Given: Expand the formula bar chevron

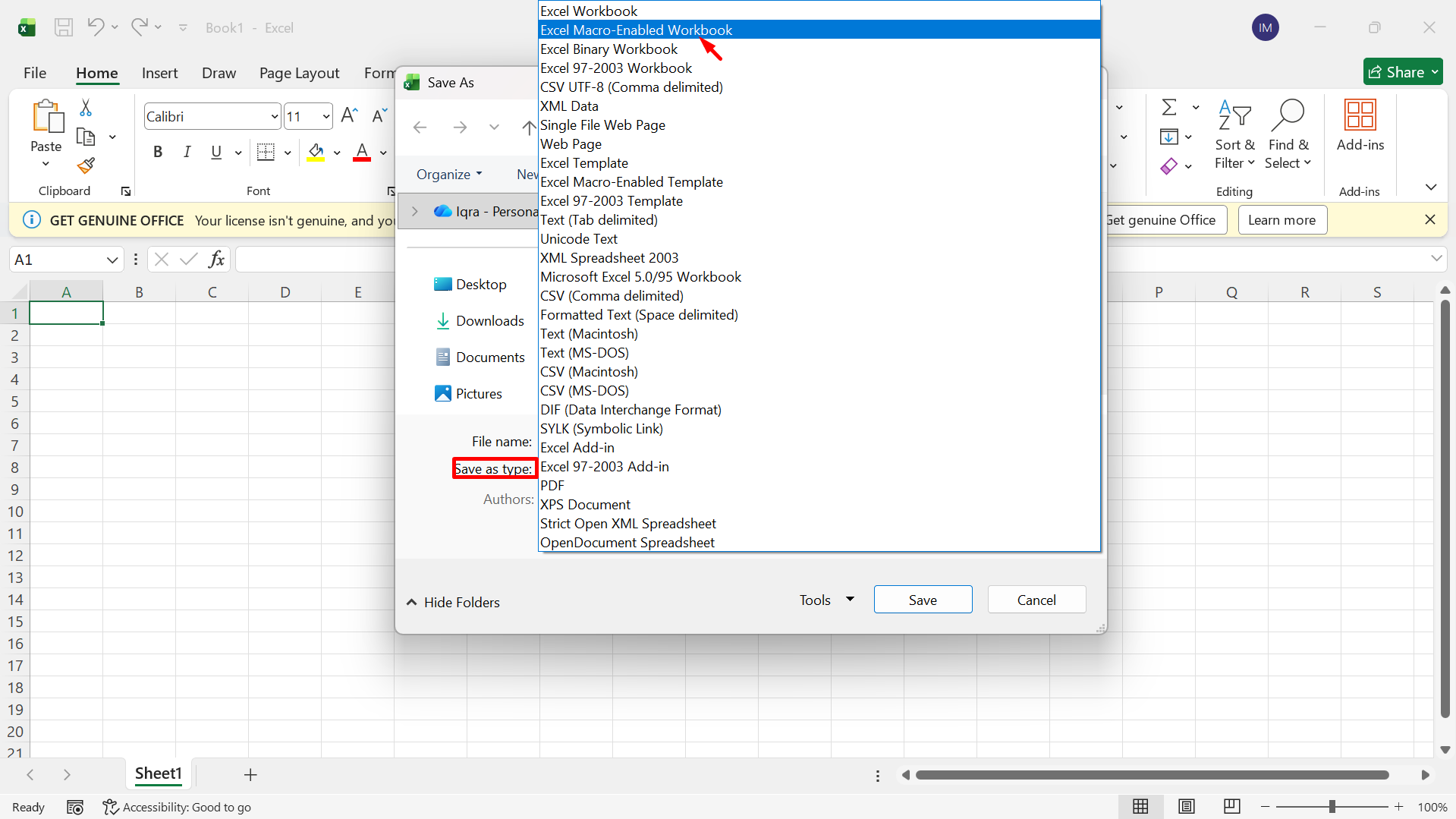Looking at the screenshot, I should (1436, 258).
